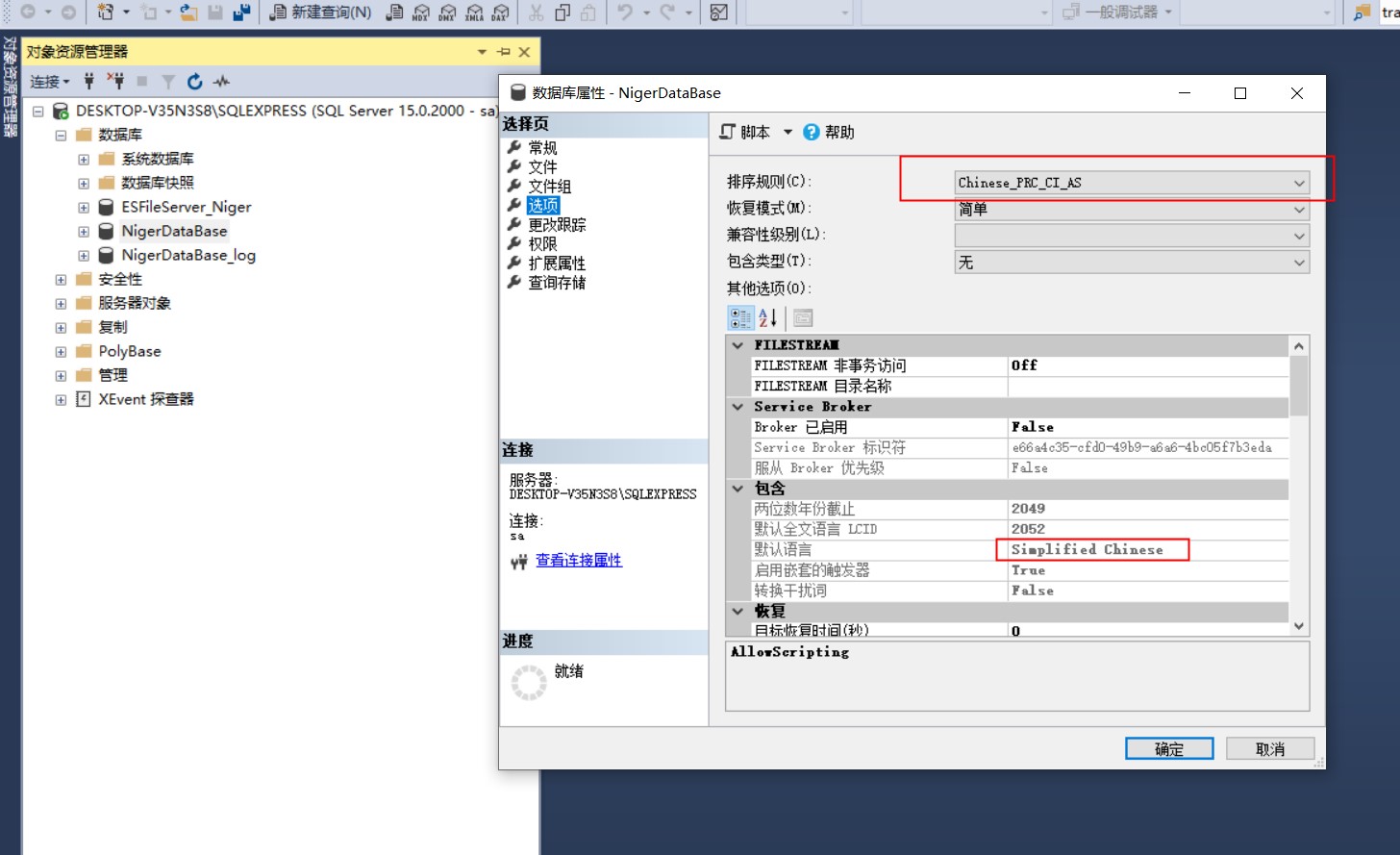
Task: Open the 权限 page
Action: click(542, 244)
